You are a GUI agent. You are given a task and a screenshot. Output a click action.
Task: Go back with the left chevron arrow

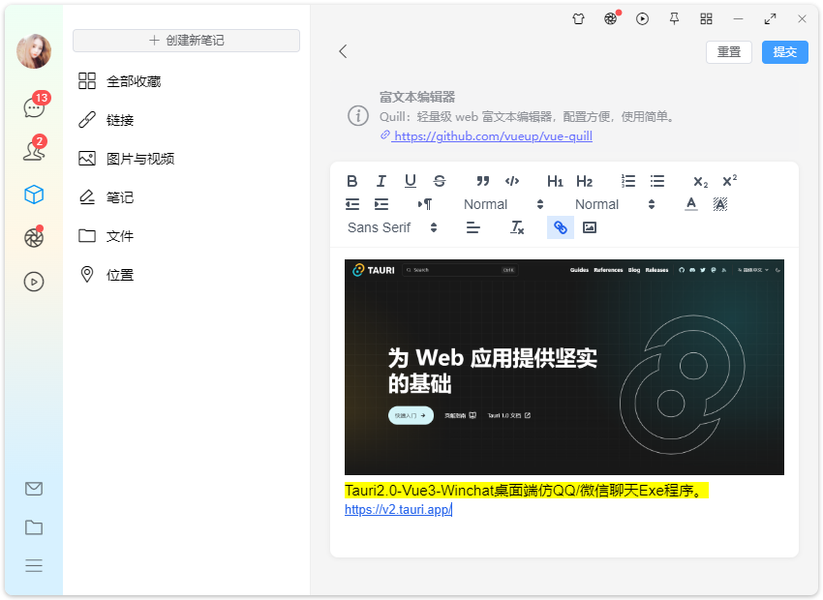343,51
